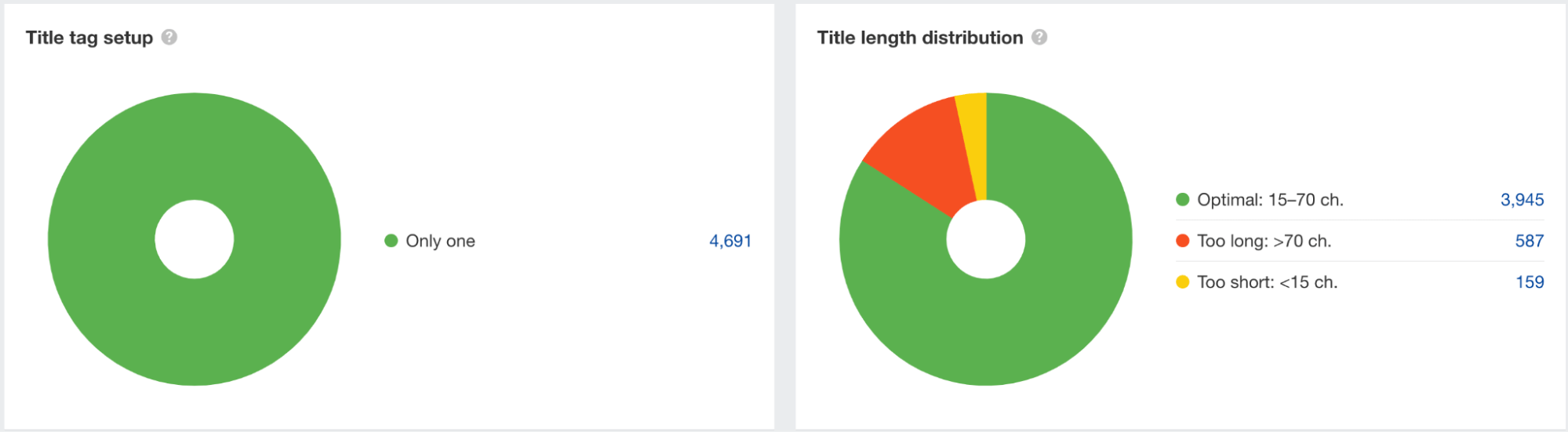Open the 3,945 optimal titles count
1568x432 pixels.
[1522, 200]
